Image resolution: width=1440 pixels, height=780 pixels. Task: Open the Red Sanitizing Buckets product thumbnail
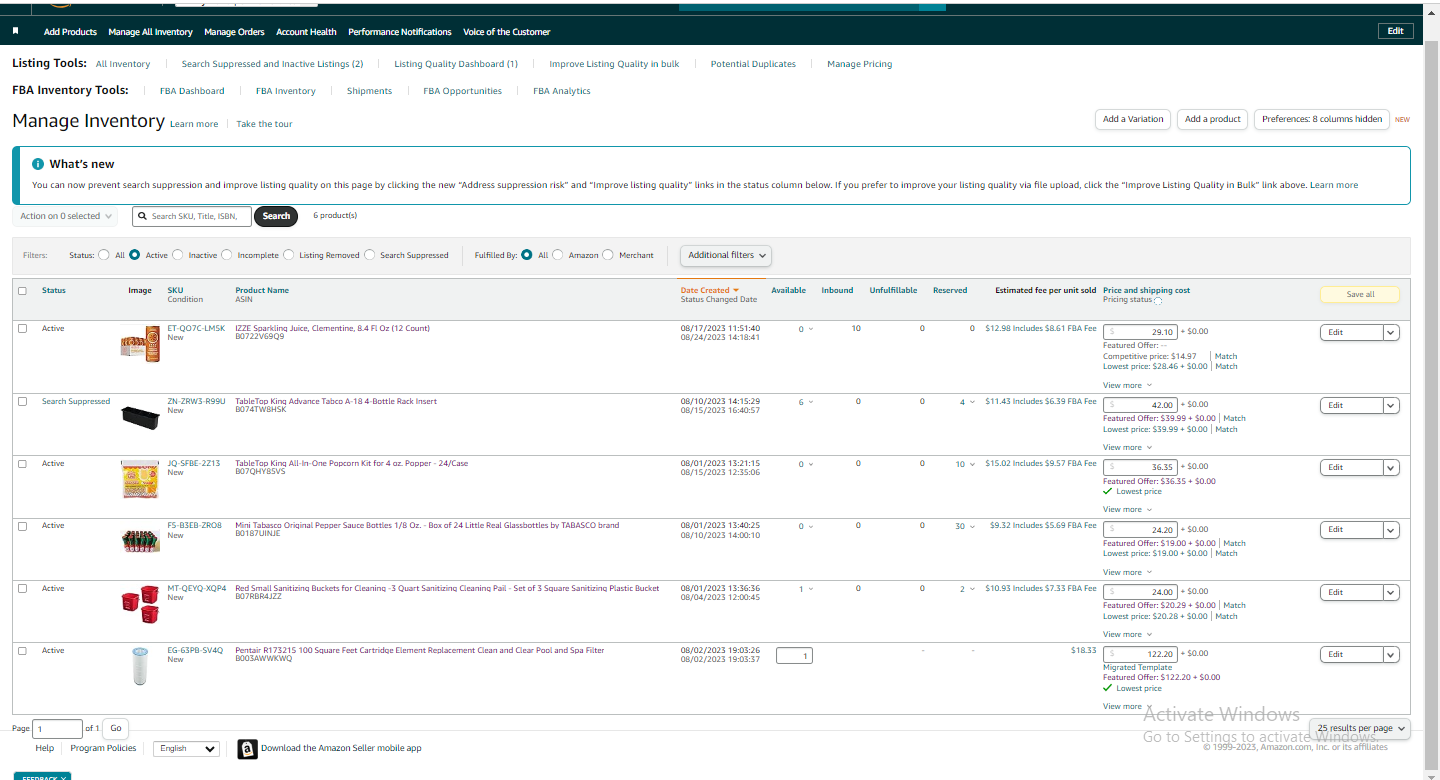click(x=140, y=605)
